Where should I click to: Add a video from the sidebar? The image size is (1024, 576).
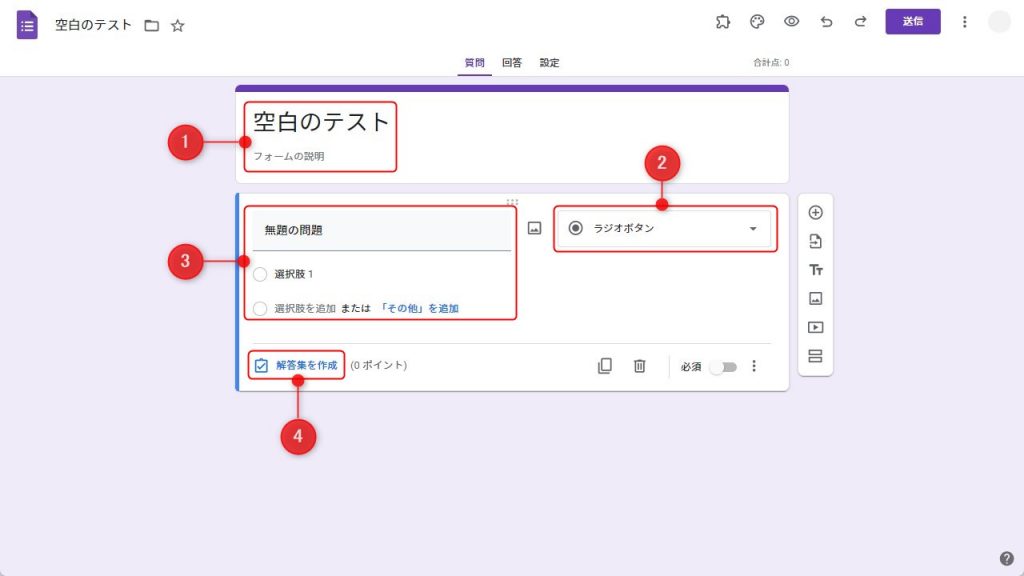(815, 327)
